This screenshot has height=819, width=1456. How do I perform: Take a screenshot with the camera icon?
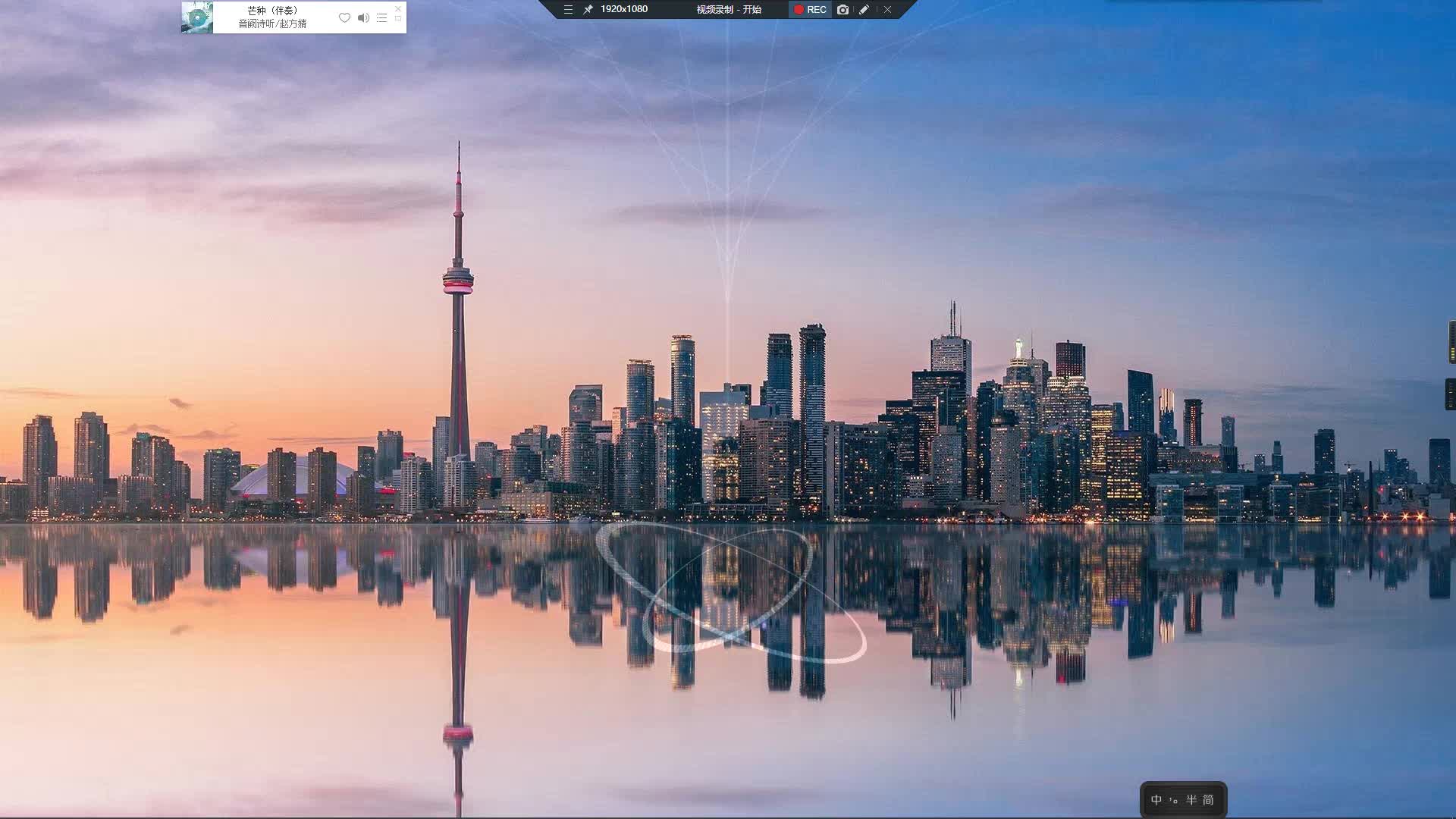(843, 9)
